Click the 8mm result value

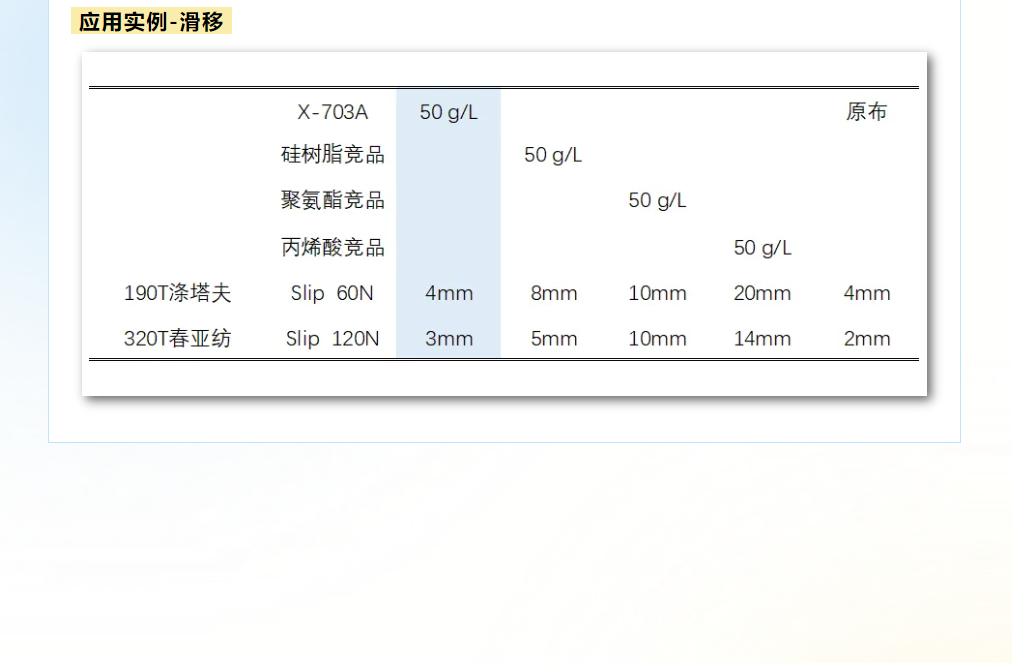[553, 293]
